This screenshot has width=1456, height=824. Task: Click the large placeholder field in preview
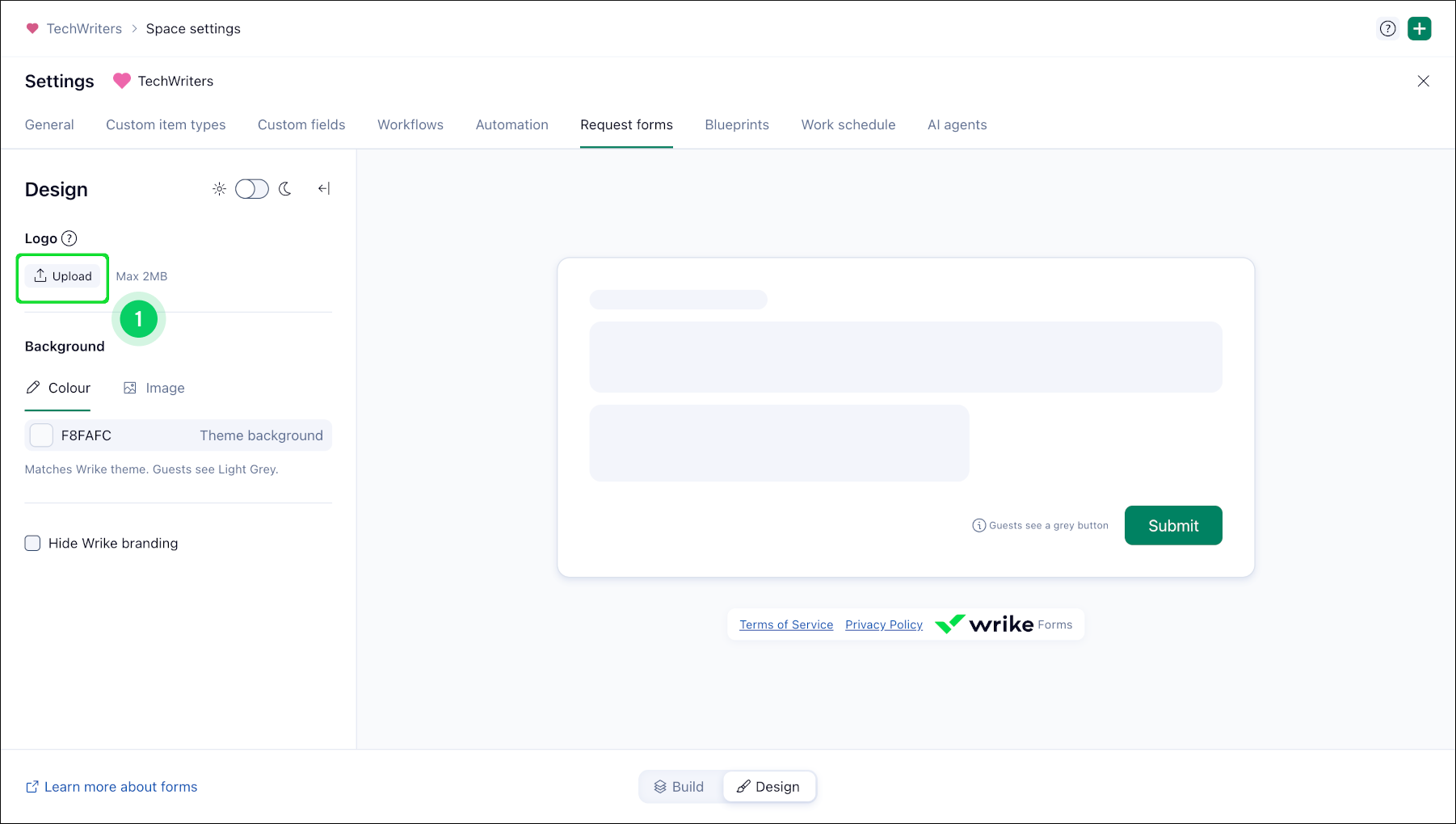point(906,357)
